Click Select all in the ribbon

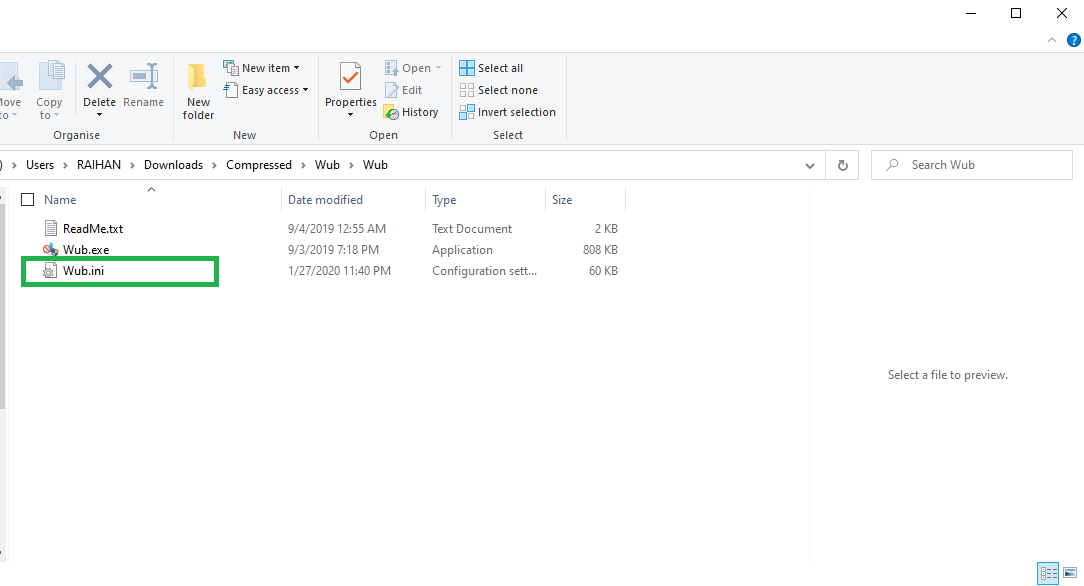pos(491,68)
